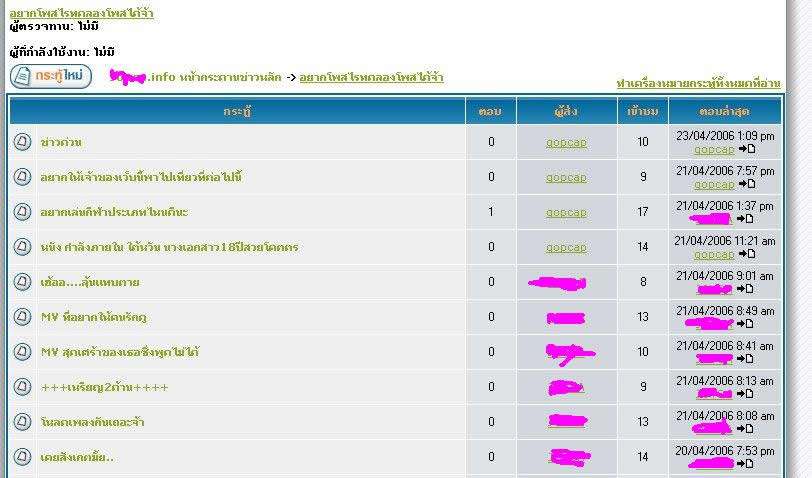The width and height of the screenshot is (812, 478).
Task: Click the topic icon next to เคยสังเกตมั้ย..
Action: click(22, 457)
